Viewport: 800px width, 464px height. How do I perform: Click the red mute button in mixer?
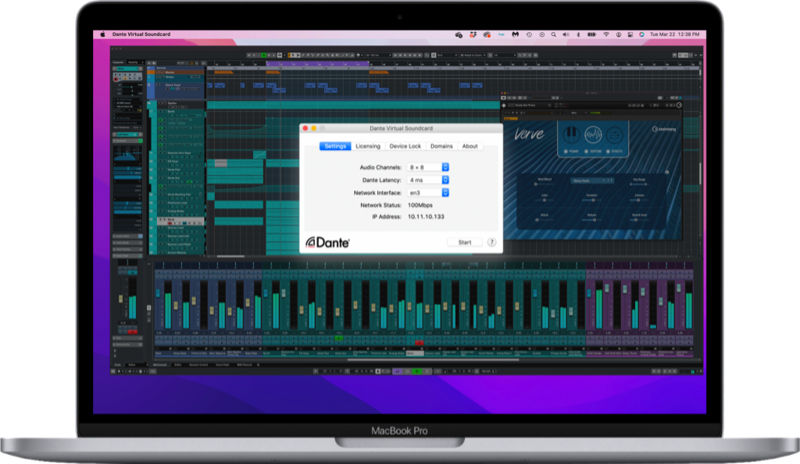(x=419, y=343)
